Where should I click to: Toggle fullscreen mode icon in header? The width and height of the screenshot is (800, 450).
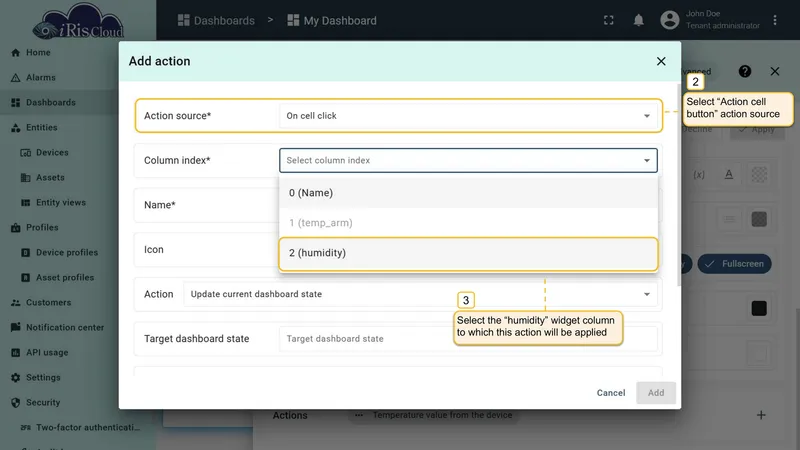[609, 20]
